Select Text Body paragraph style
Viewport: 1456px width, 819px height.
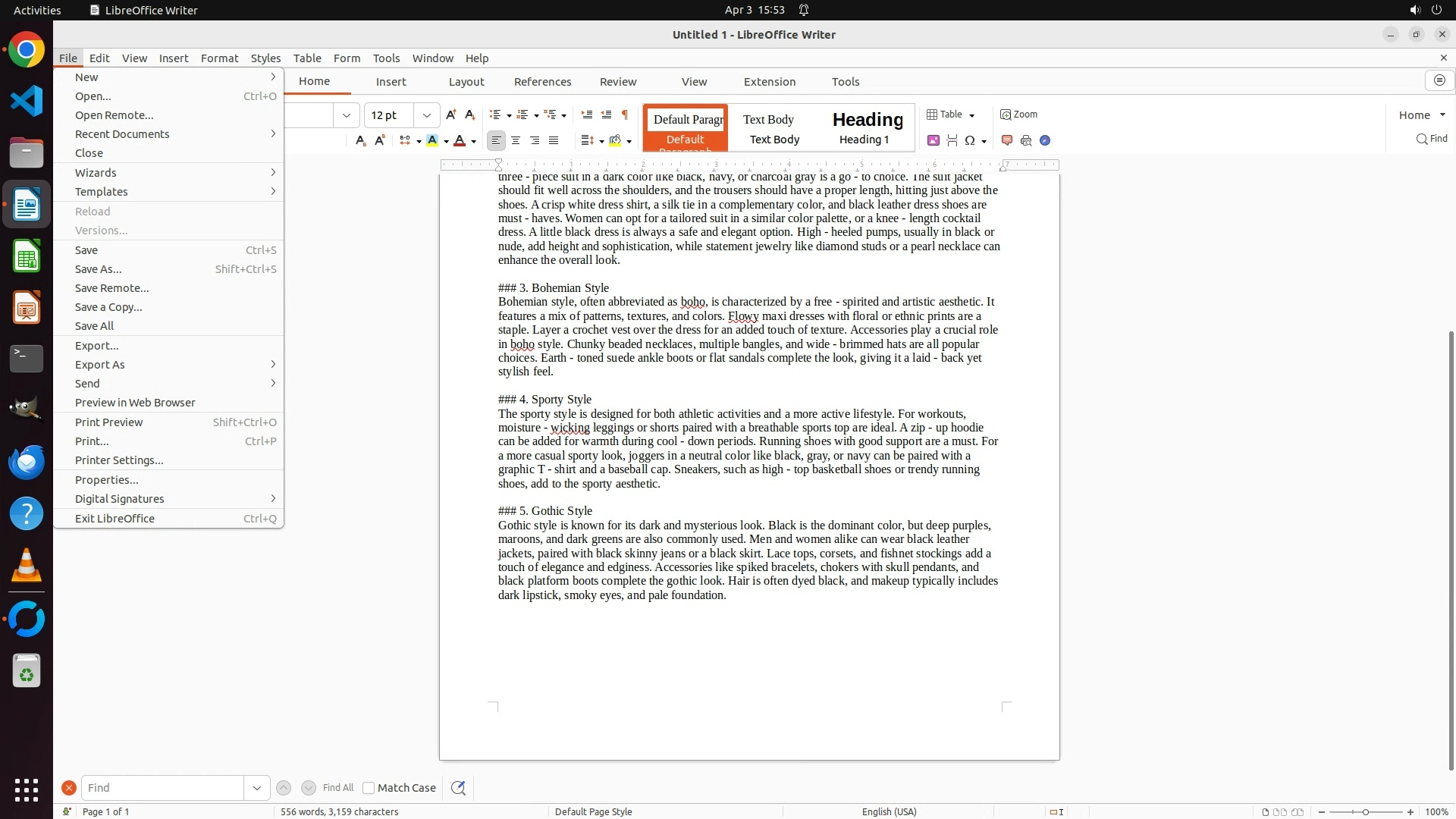[773, 127]
